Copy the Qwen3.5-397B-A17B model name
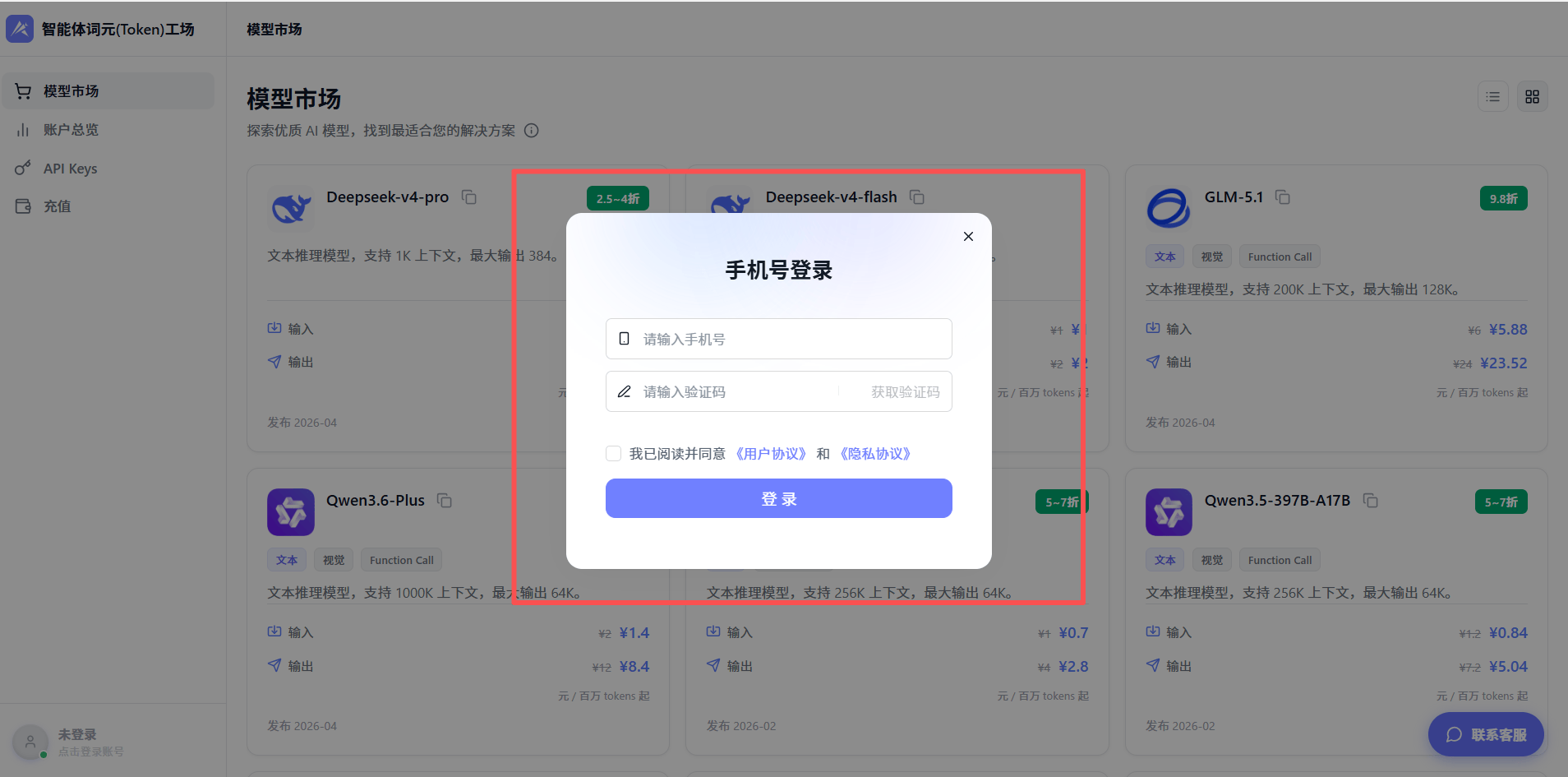This screenshot has height=777, width=1568. pyautogui.click(x=1371, y=501)
